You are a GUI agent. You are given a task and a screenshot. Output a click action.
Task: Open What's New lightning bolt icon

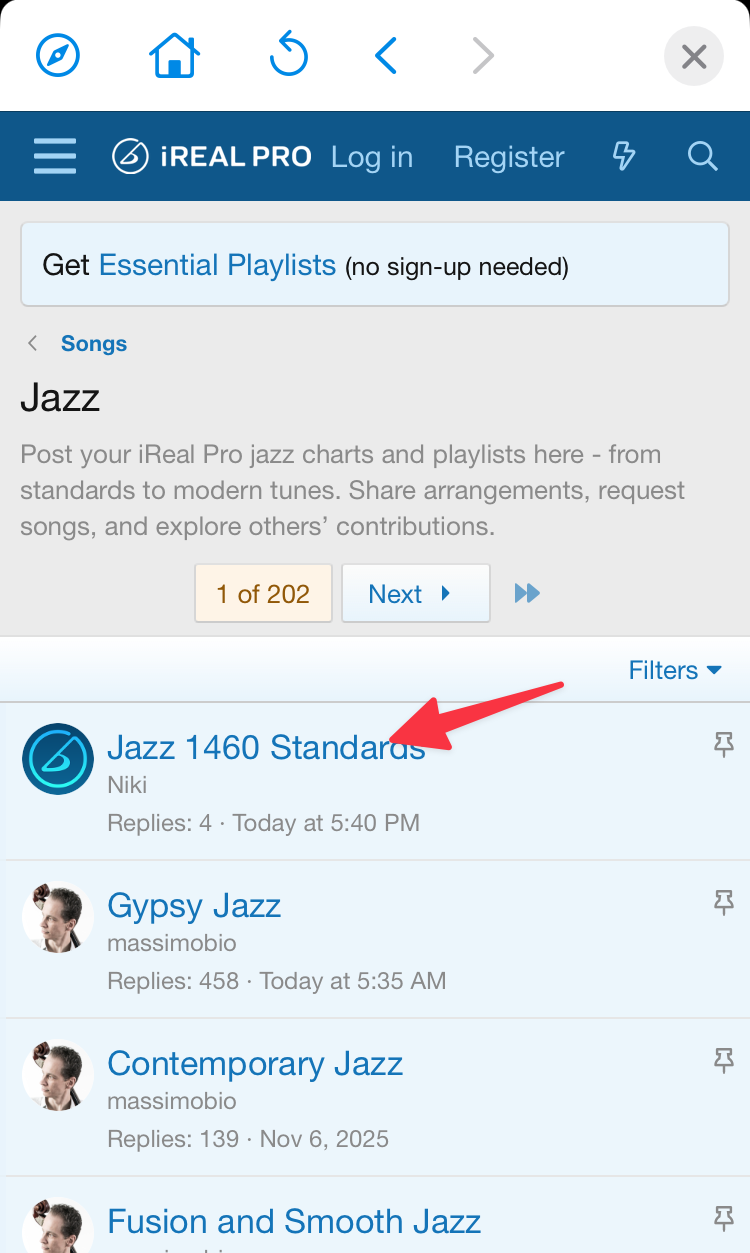pyautogui.click(x=624, y=157)
